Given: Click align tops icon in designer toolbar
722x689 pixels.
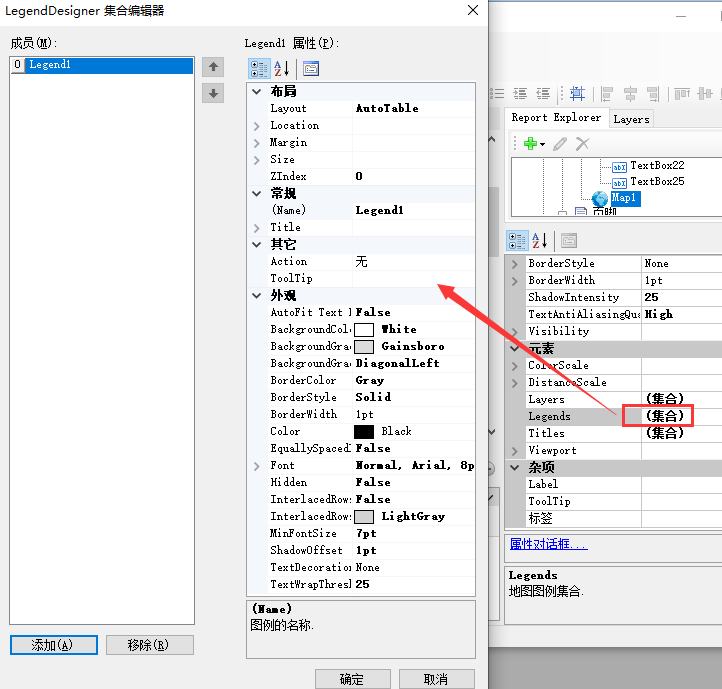Looking at the screenshot, I should coord(682,94).
